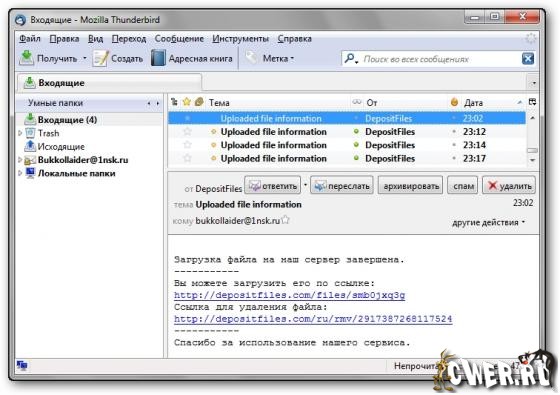Star recipient bukkollaider@1nsk.ru contact
The image size is (560, 395).
coord(285,220)
